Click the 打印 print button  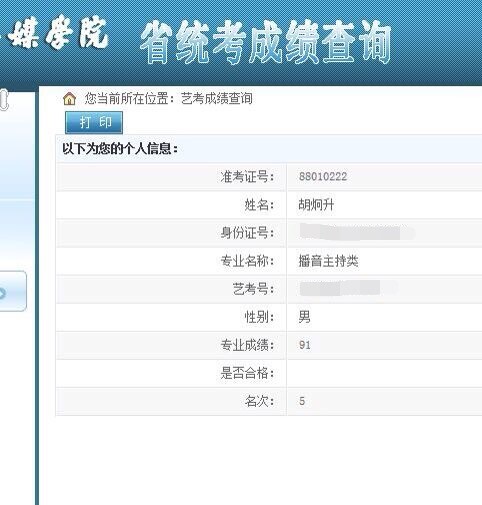pos(94,123)
